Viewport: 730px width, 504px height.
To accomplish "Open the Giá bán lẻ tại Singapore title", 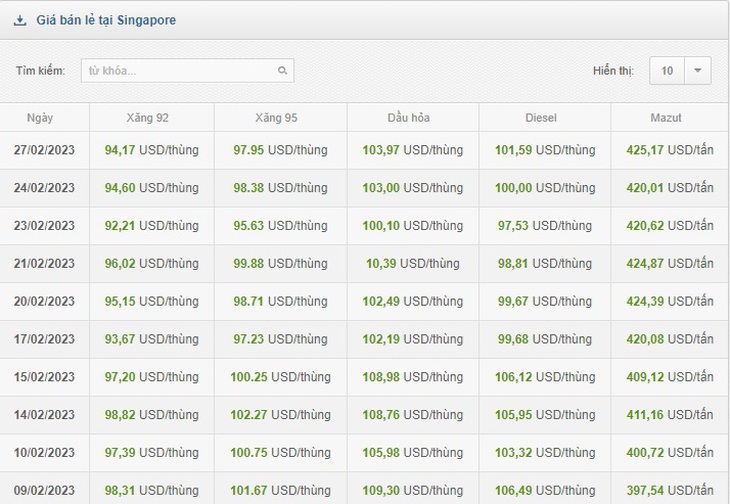I will coord(106,20).
